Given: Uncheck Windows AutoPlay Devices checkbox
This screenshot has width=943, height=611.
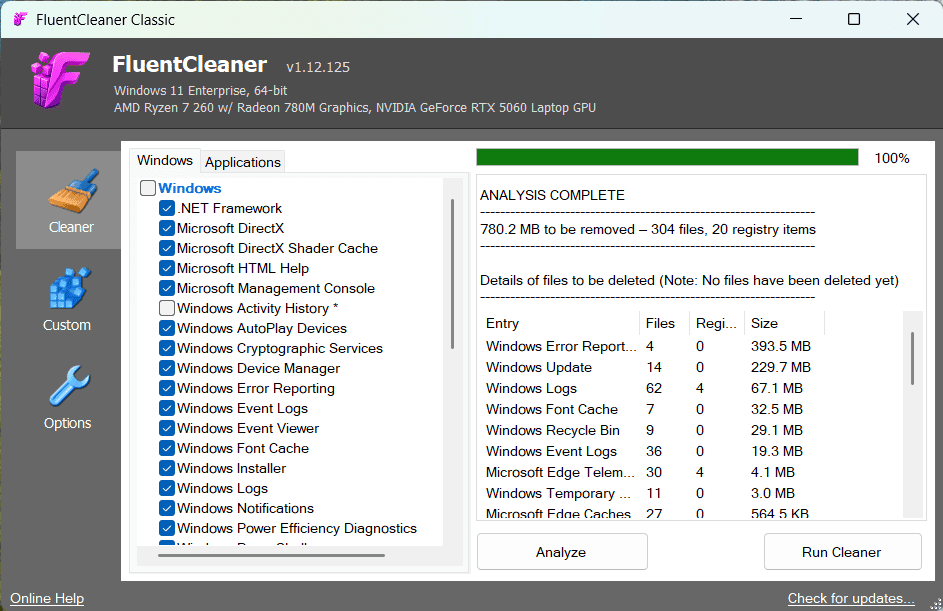Looking at the screenshot, I should (x=167, y=328).
